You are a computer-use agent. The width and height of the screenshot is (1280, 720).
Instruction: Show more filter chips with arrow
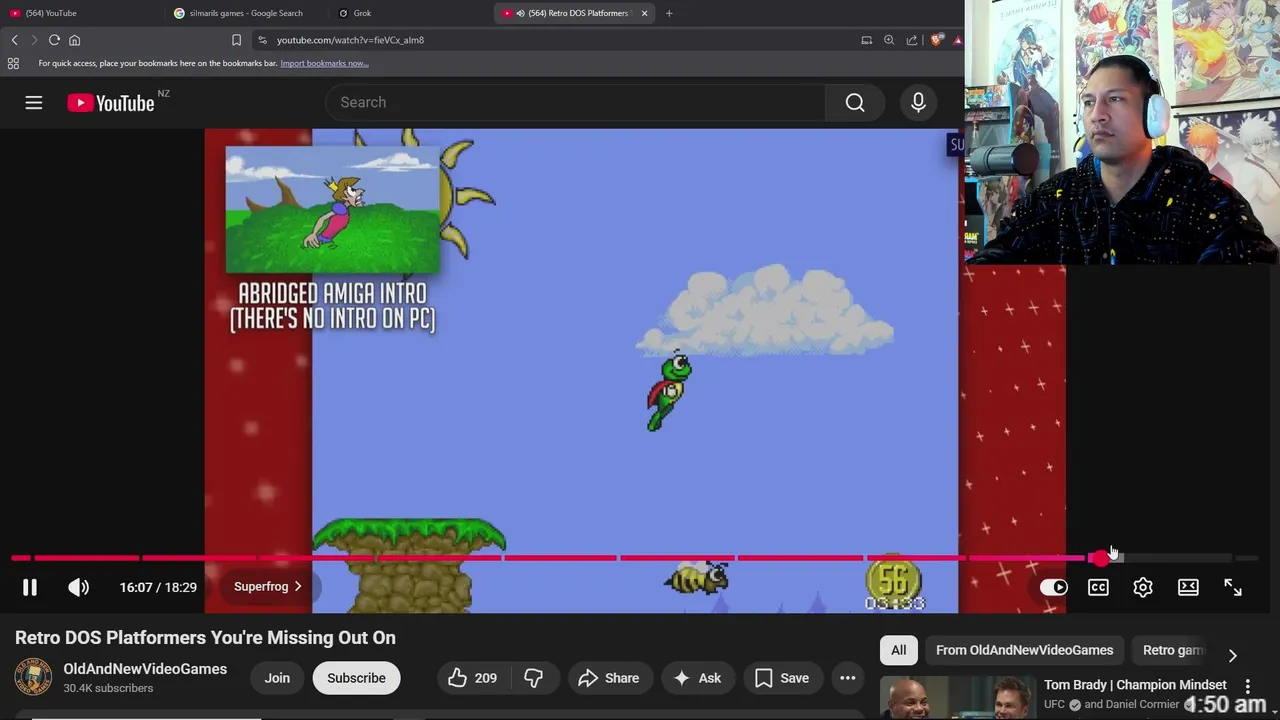(x=1232, y=655)
